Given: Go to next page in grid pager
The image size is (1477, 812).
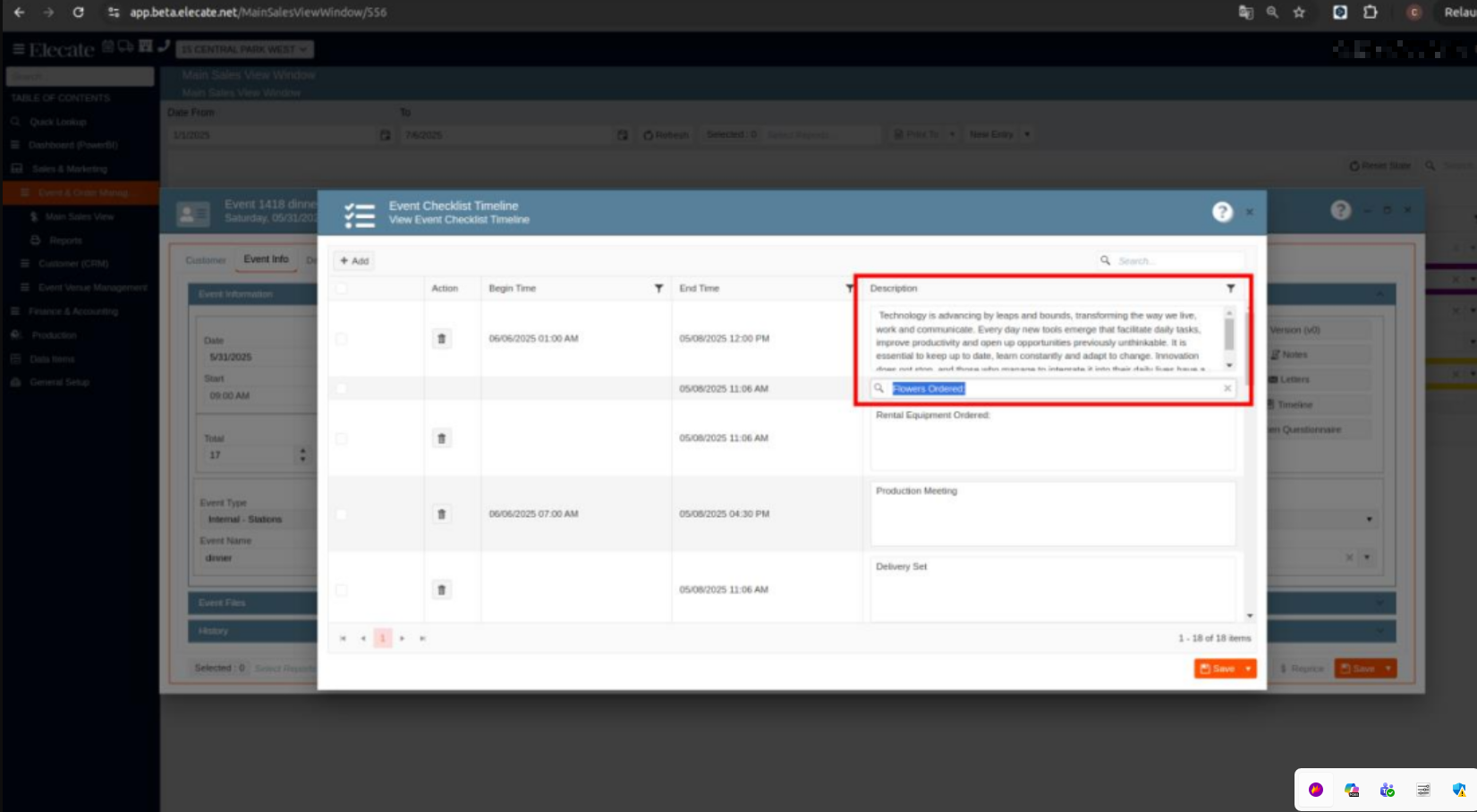Looking at the screenshot, I should tap(403, 639).
